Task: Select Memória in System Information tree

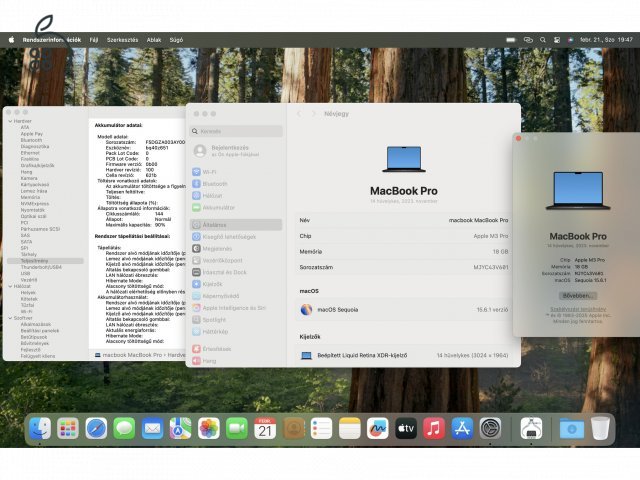Action: pos(30,197)
